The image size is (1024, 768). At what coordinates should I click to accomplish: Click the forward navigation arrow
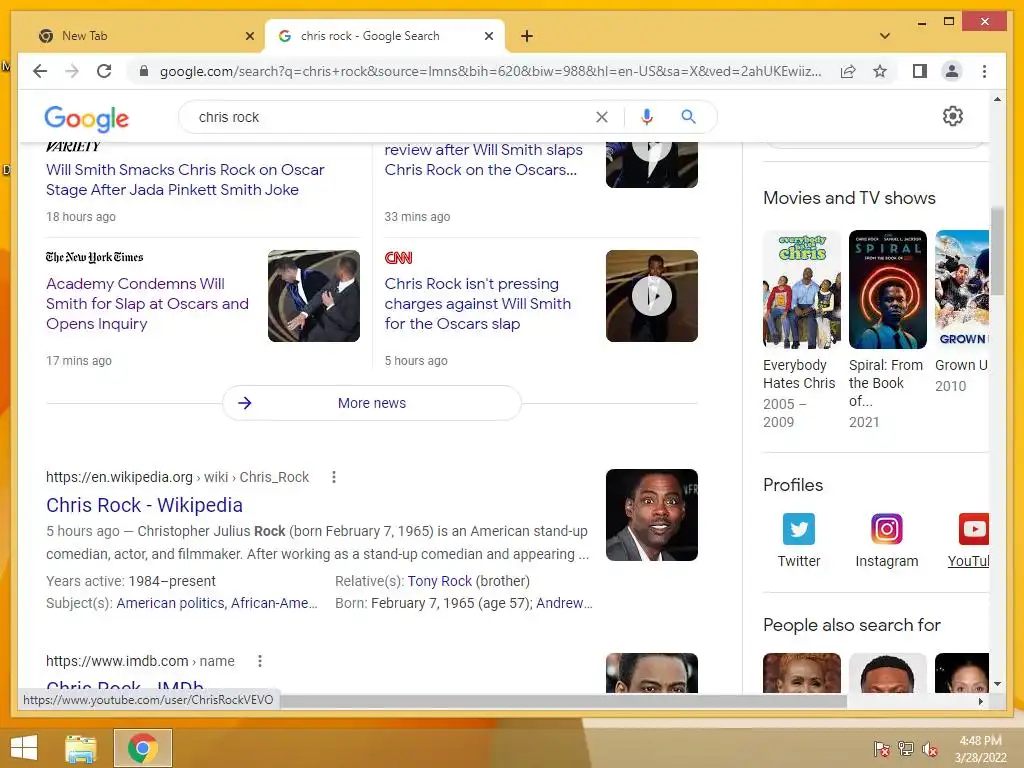pyautogui.click(x=72, y=71)
